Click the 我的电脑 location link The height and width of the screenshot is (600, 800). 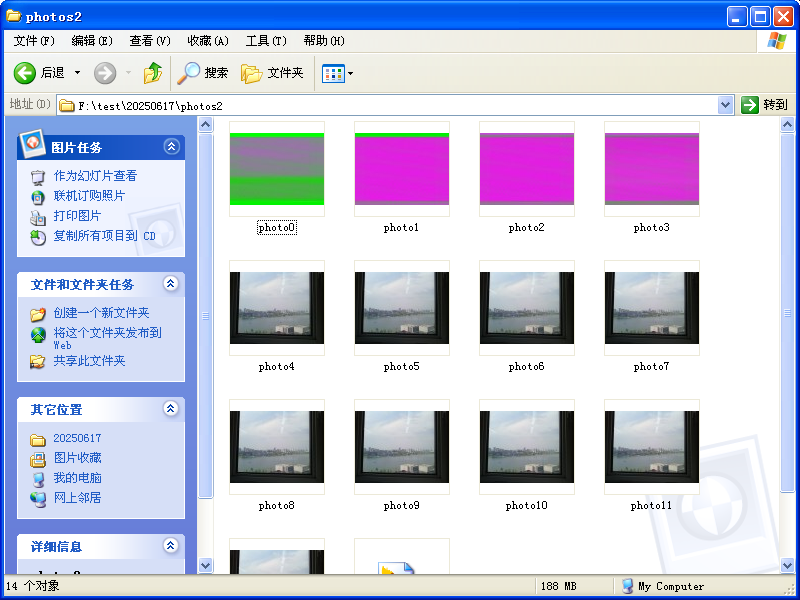click(78, 478)
